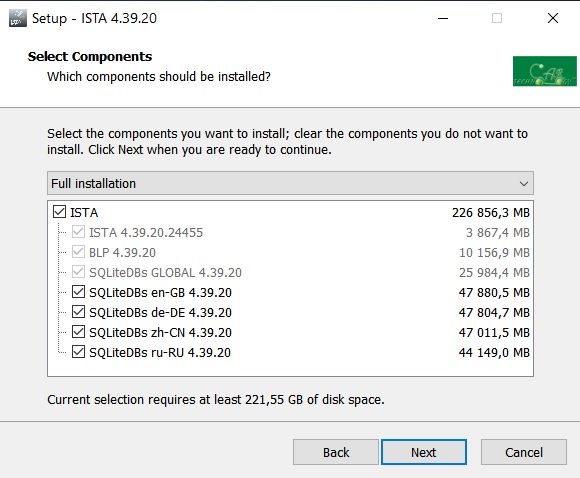Click the SQLiteDBs zh-CN 4.39.20 label
The height and width of the screenshot is (478, 580).
click(161, 333)
